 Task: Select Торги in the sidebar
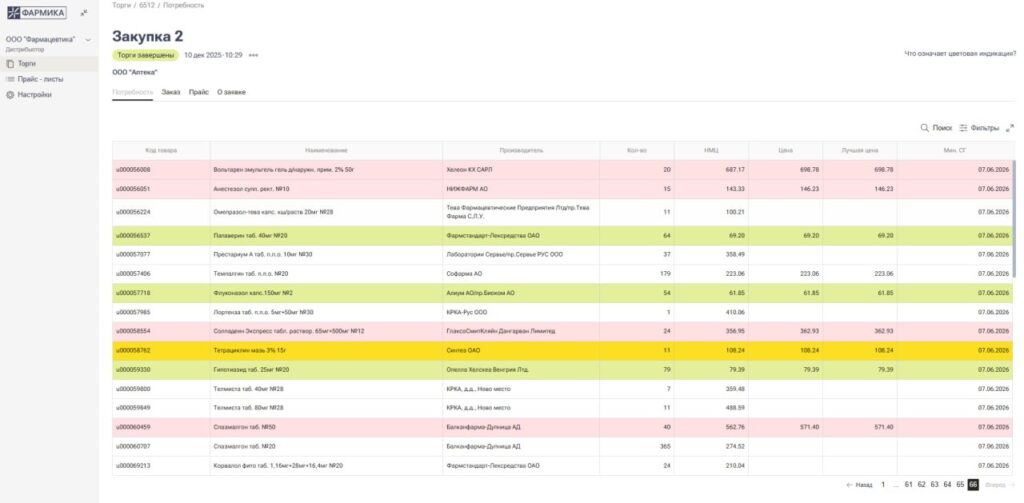27,63
